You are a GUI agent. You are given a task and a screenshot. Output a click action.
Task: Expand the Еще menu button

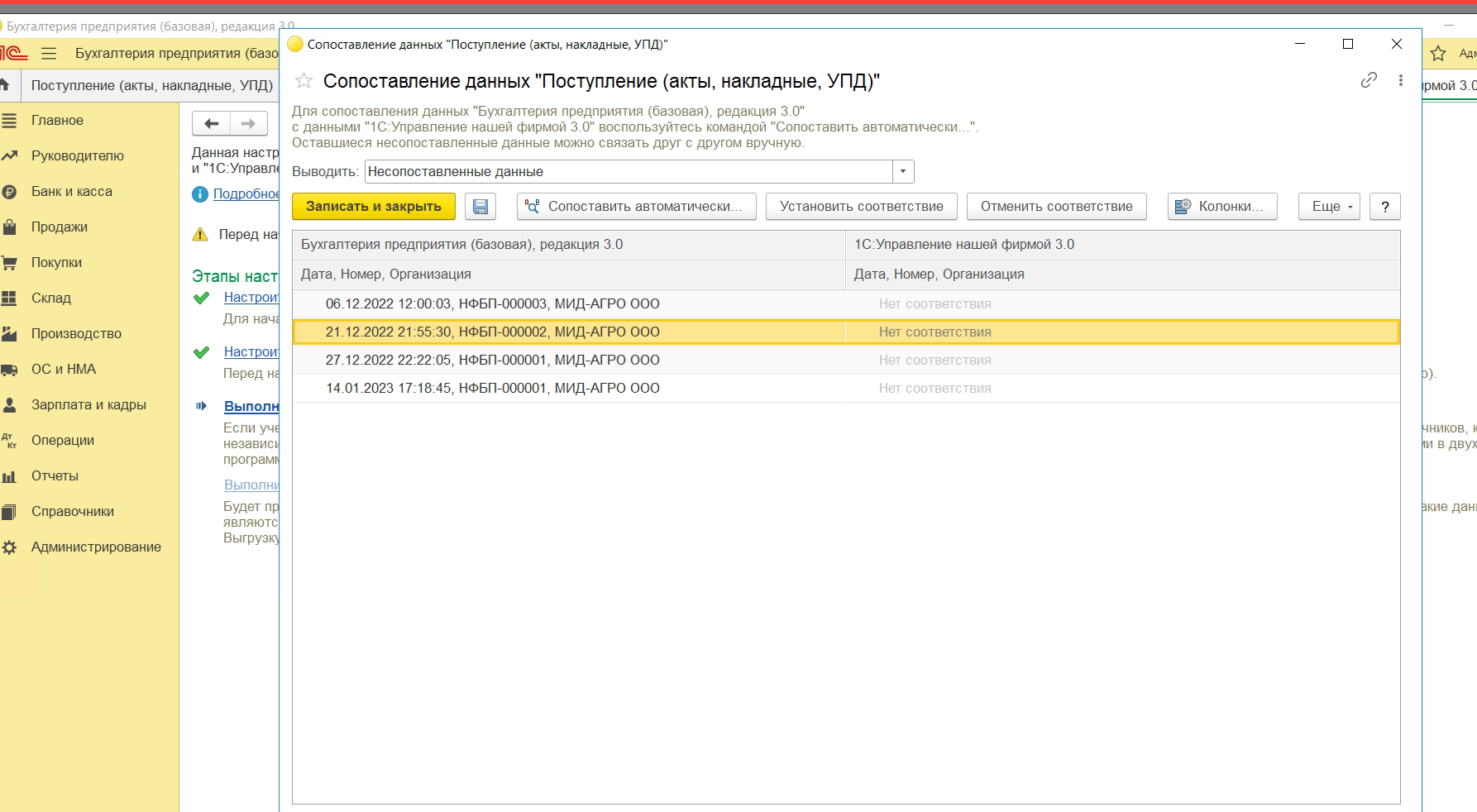coord(1328,207)
